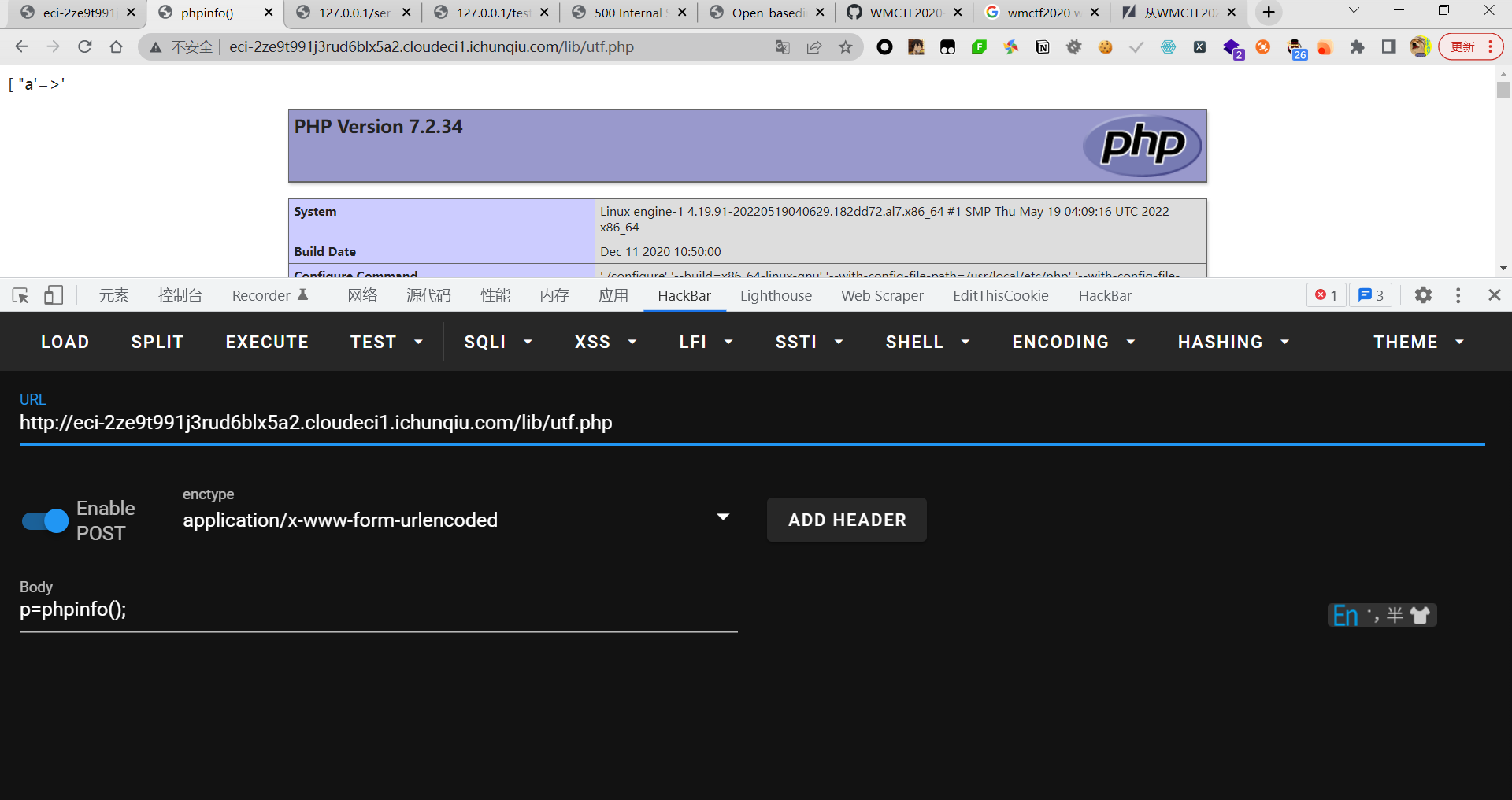Screen dimensions: 1512x800
Task: Click the En input method indicator
Action: point(1345,615)
